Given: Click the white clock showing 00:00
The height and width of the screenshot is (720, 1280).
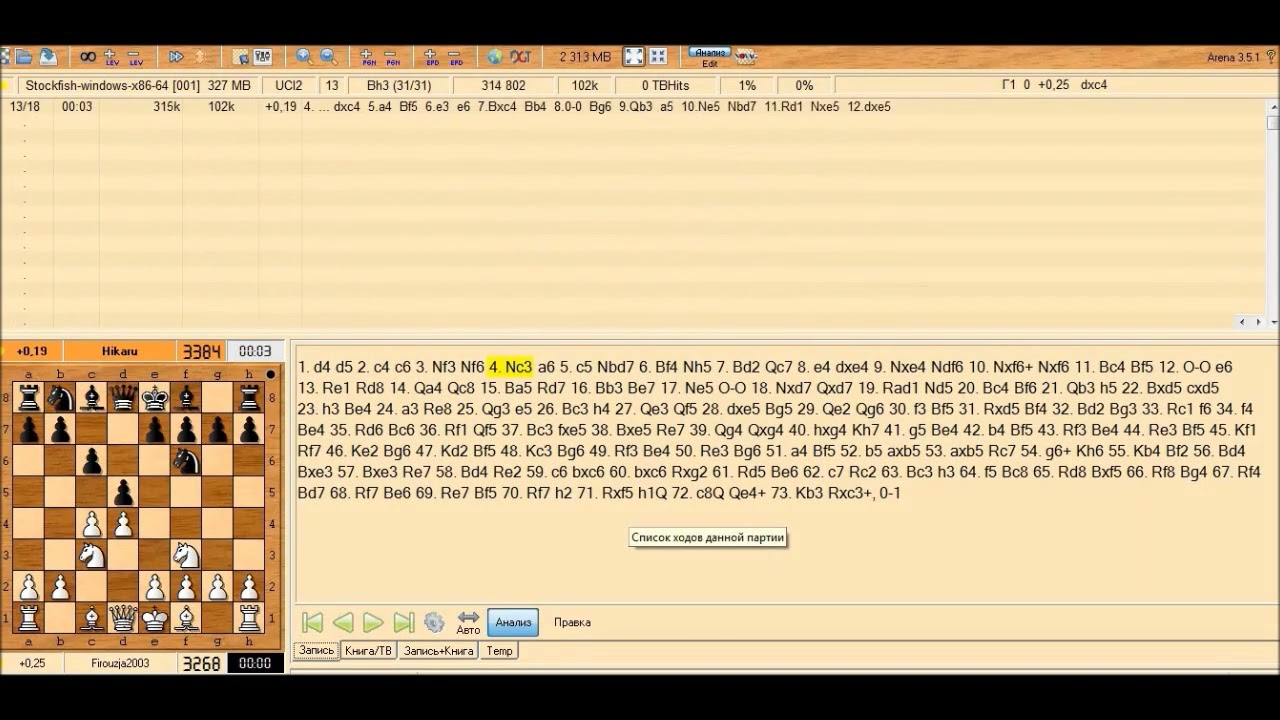Looking at the screenshot, I should point(255,663).
